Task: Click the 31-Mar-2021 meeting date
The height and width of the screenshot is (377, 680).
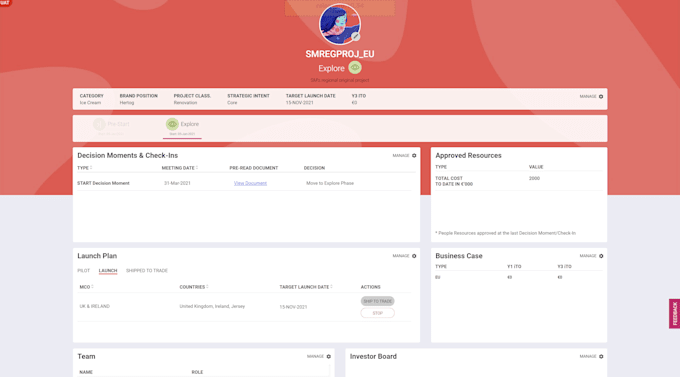Action: click(177, 183)
